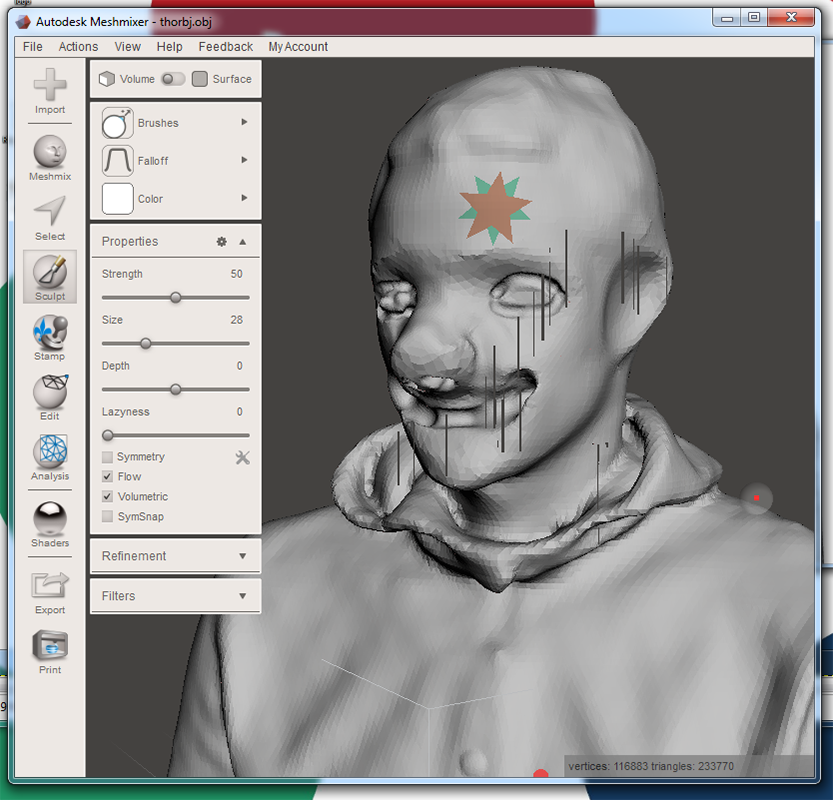Click the Size slider handle
This screenshot has width=833, height=800.
pos(146,344)
